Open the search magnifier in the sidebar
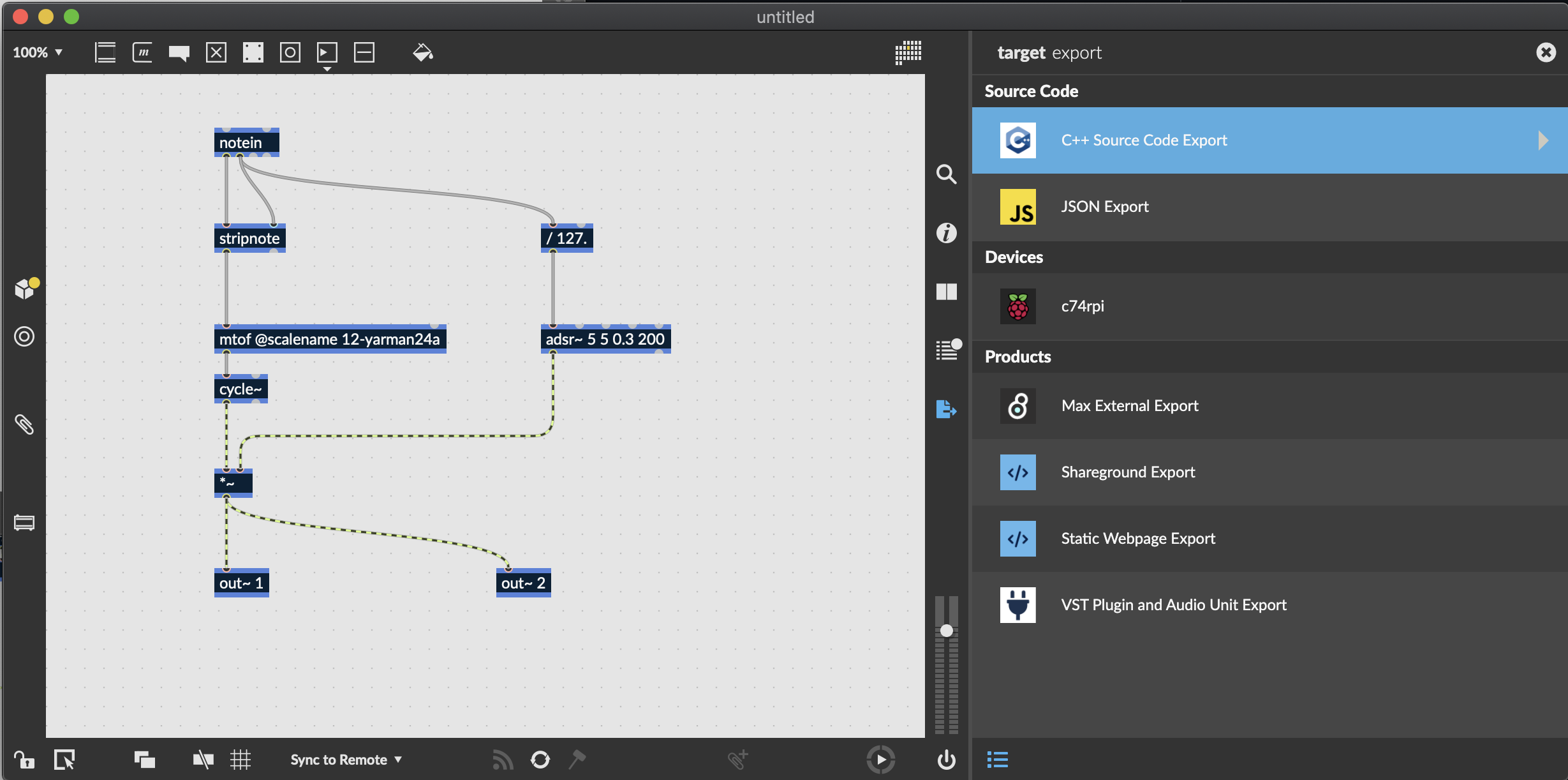1568x780 pixels. coord(946,174)
